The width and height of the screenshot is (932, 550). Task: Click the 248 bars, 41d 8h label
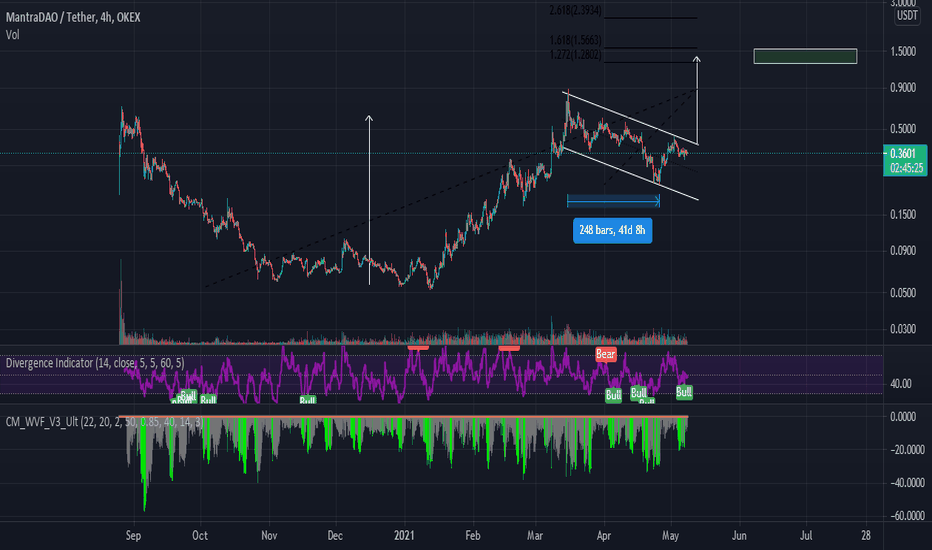click(612, 231)
